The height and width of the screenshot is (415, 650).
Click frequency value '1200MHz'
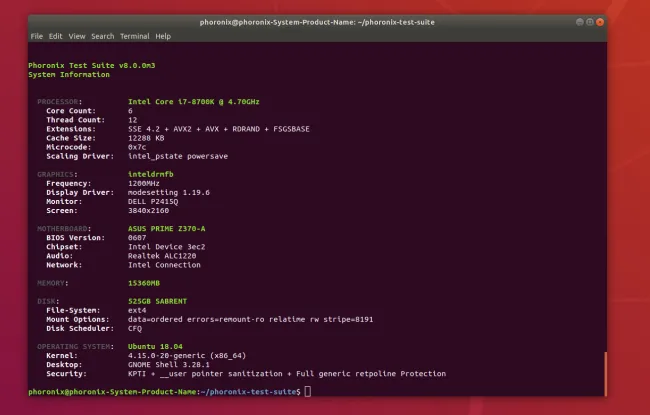144,183
